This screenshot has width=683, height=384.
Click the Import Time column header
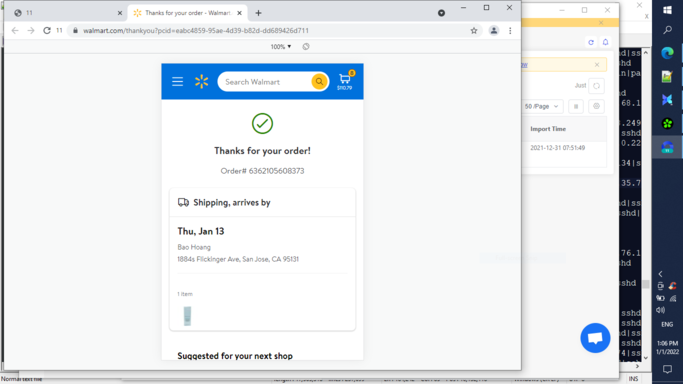[x=548, y=129]
